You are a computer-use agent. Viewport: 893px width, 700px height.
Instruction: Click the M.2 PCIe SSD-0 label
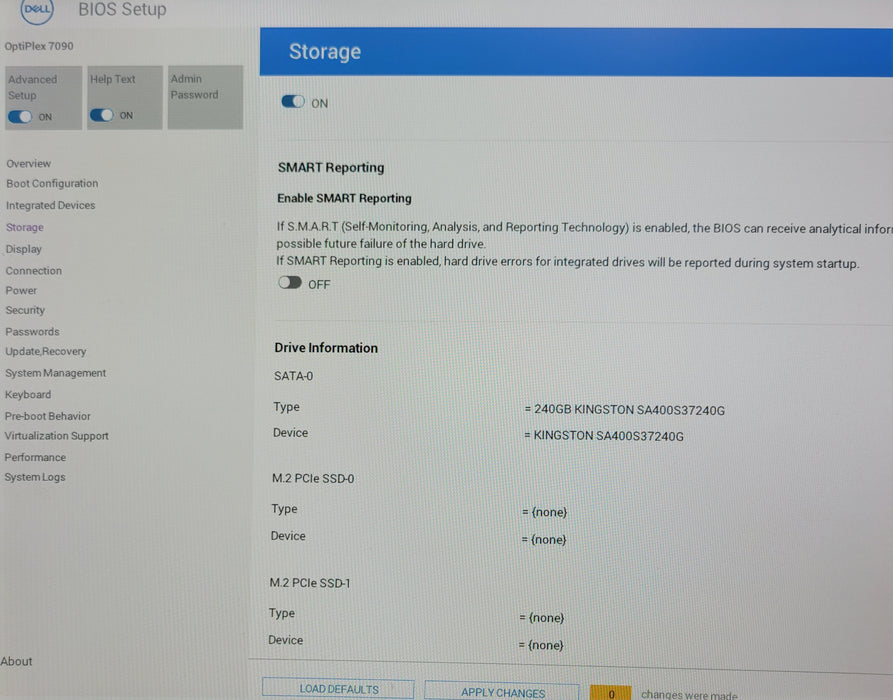(x=313, y=478)
